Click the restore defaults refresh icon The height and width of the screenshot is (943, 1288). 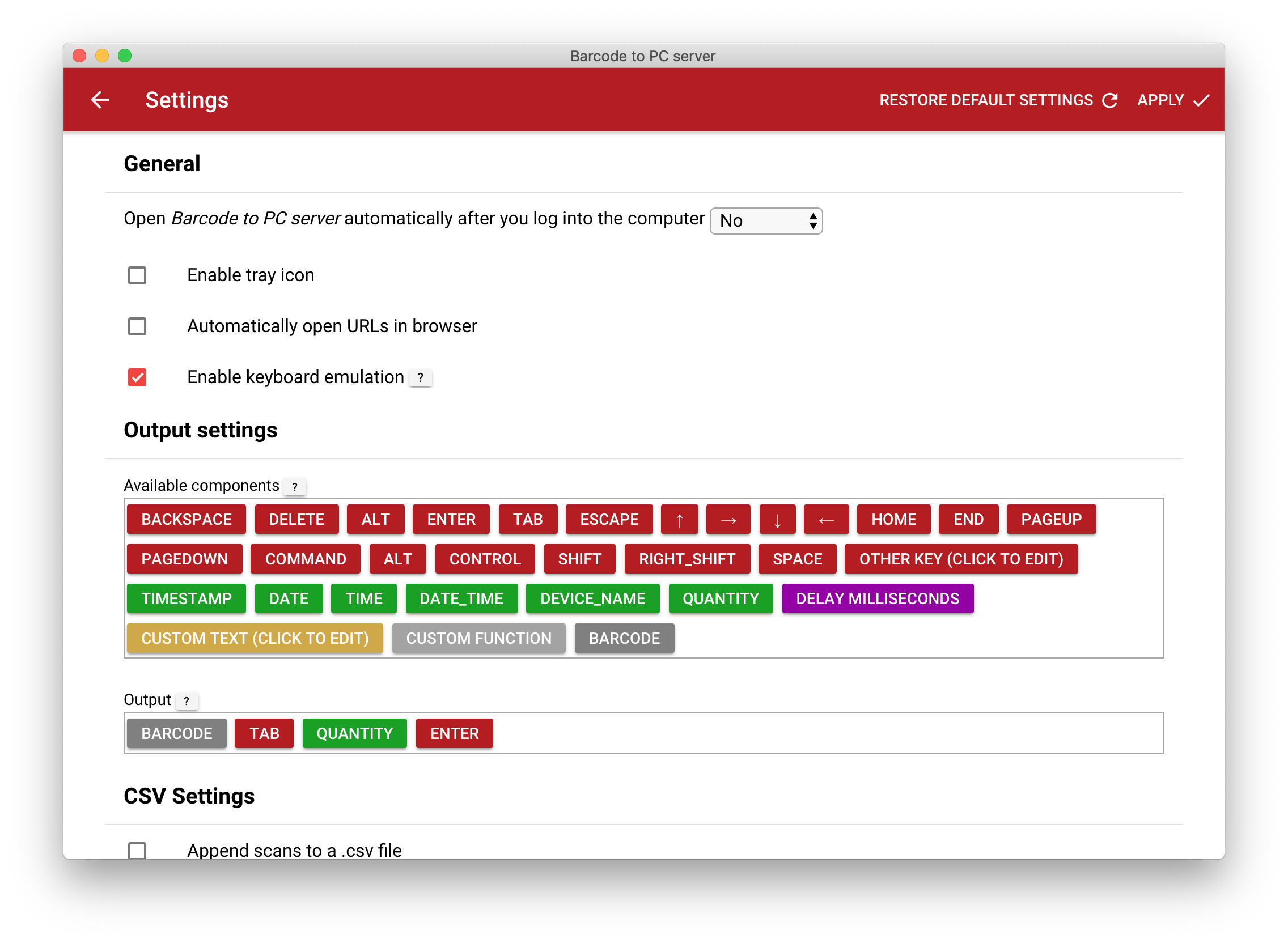(x=1109, y=100)
